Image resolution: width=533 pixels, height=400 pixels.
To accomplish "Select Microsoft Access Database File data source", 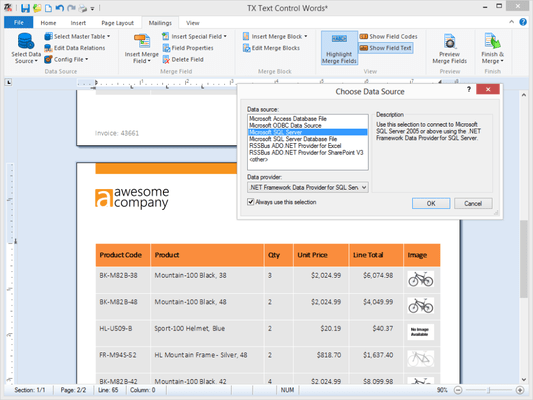I will pos(308,119).
